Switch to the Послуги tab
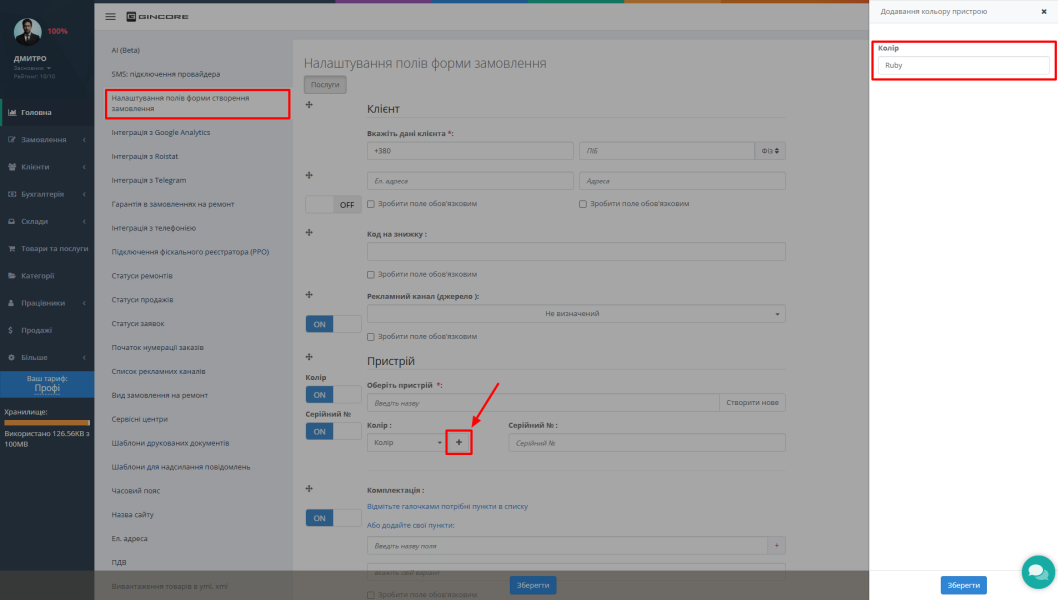The width and height of the screenshot is (1058, 600). pyautogui.click(x=325, y=85)
